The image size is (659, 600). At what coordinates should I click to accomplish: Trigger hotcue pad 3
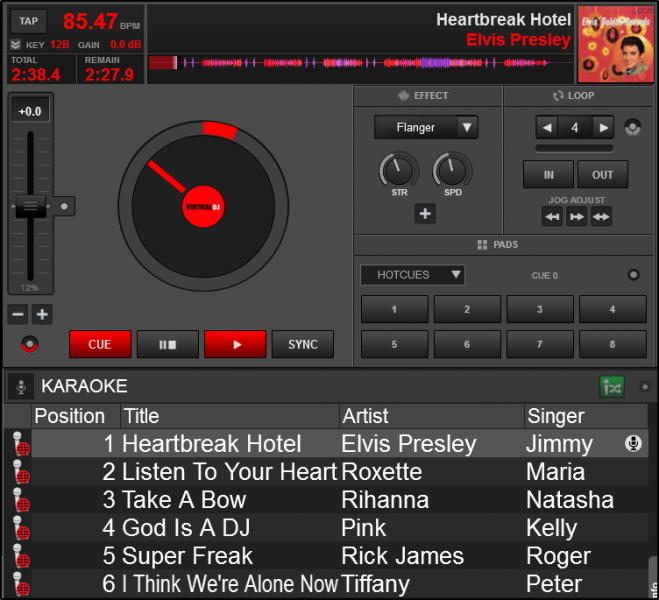point(540,309)
